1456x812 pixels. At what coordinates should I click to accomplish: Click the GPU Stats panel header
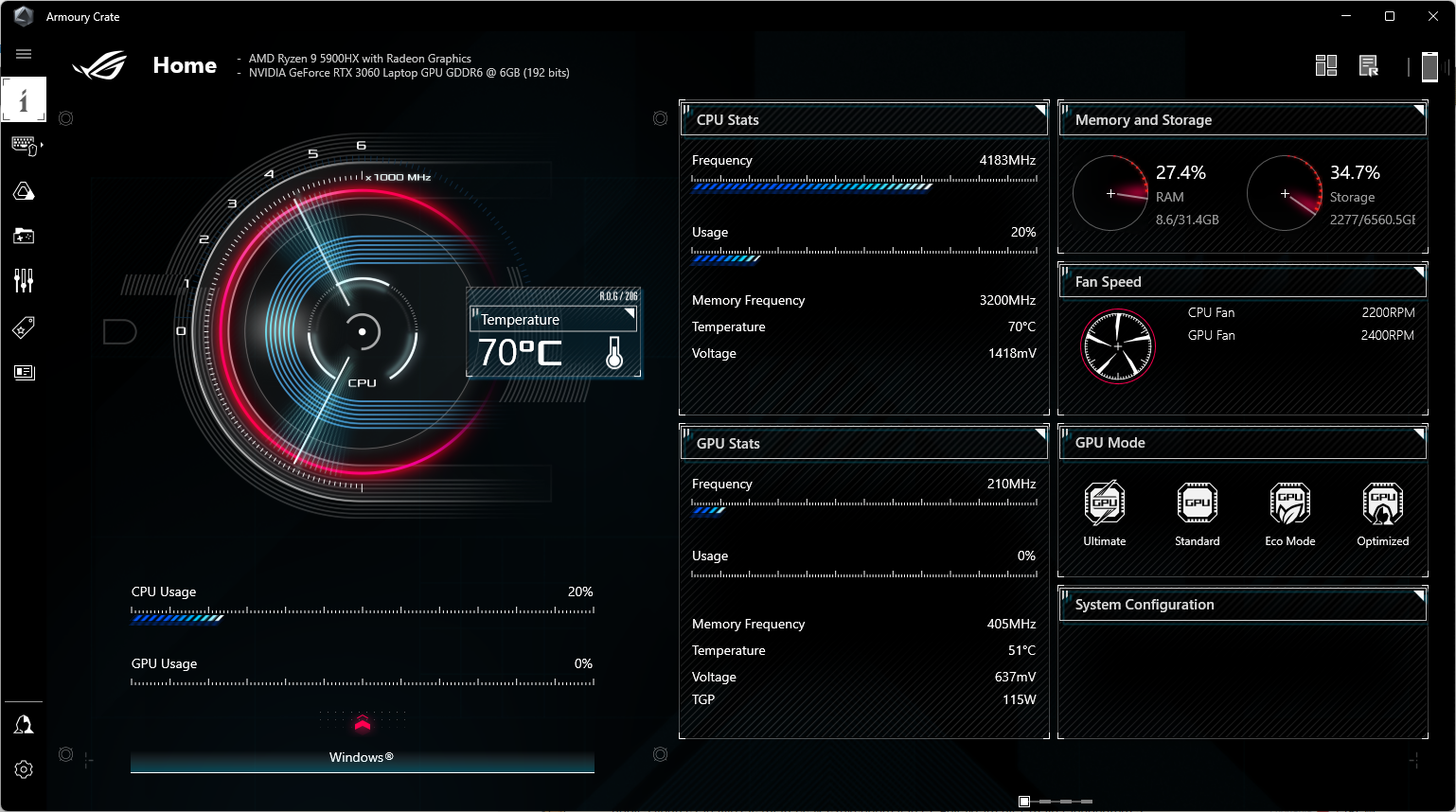pos(864,443)
